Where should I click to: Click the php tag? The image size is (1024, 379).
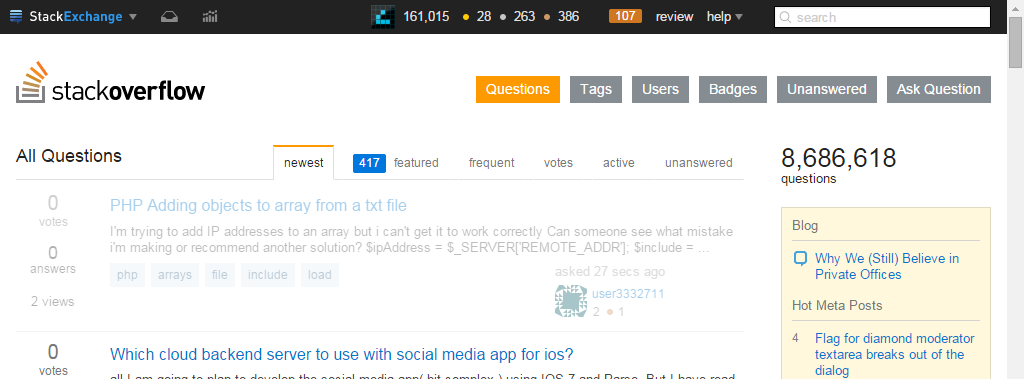pyautogui.click(x=127, y=275)
